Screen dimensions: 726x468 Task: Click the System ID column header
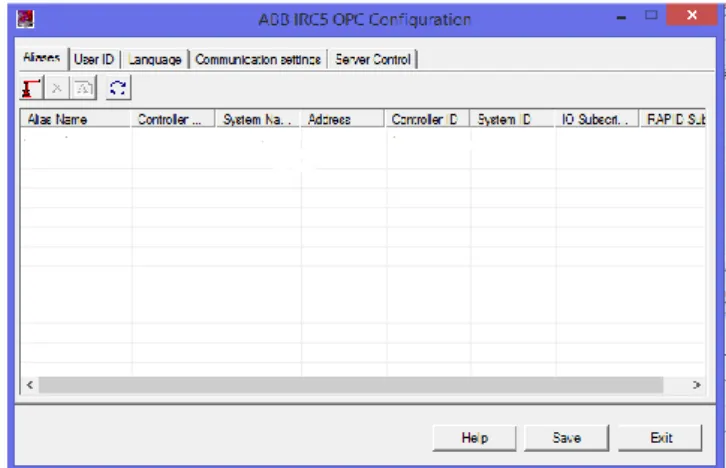pos(512,119)
